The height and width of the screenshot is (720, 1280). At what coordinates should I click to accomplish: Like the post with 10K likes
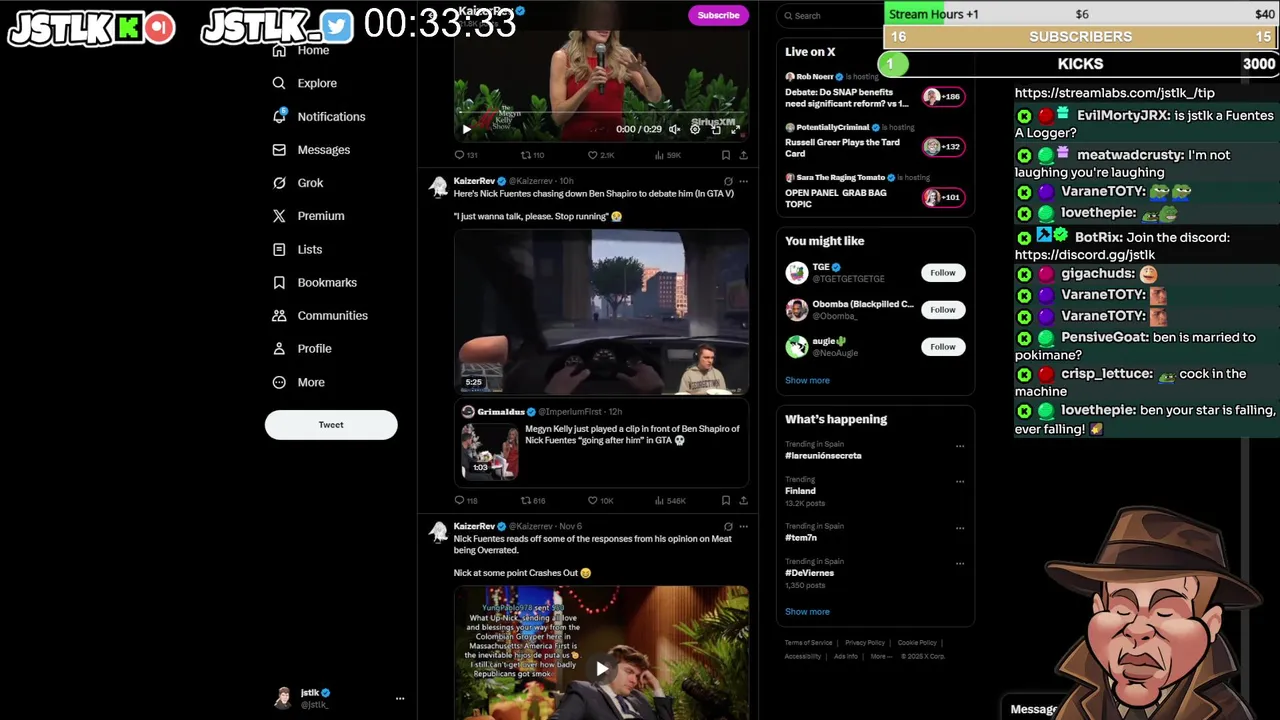pos(600,500)
